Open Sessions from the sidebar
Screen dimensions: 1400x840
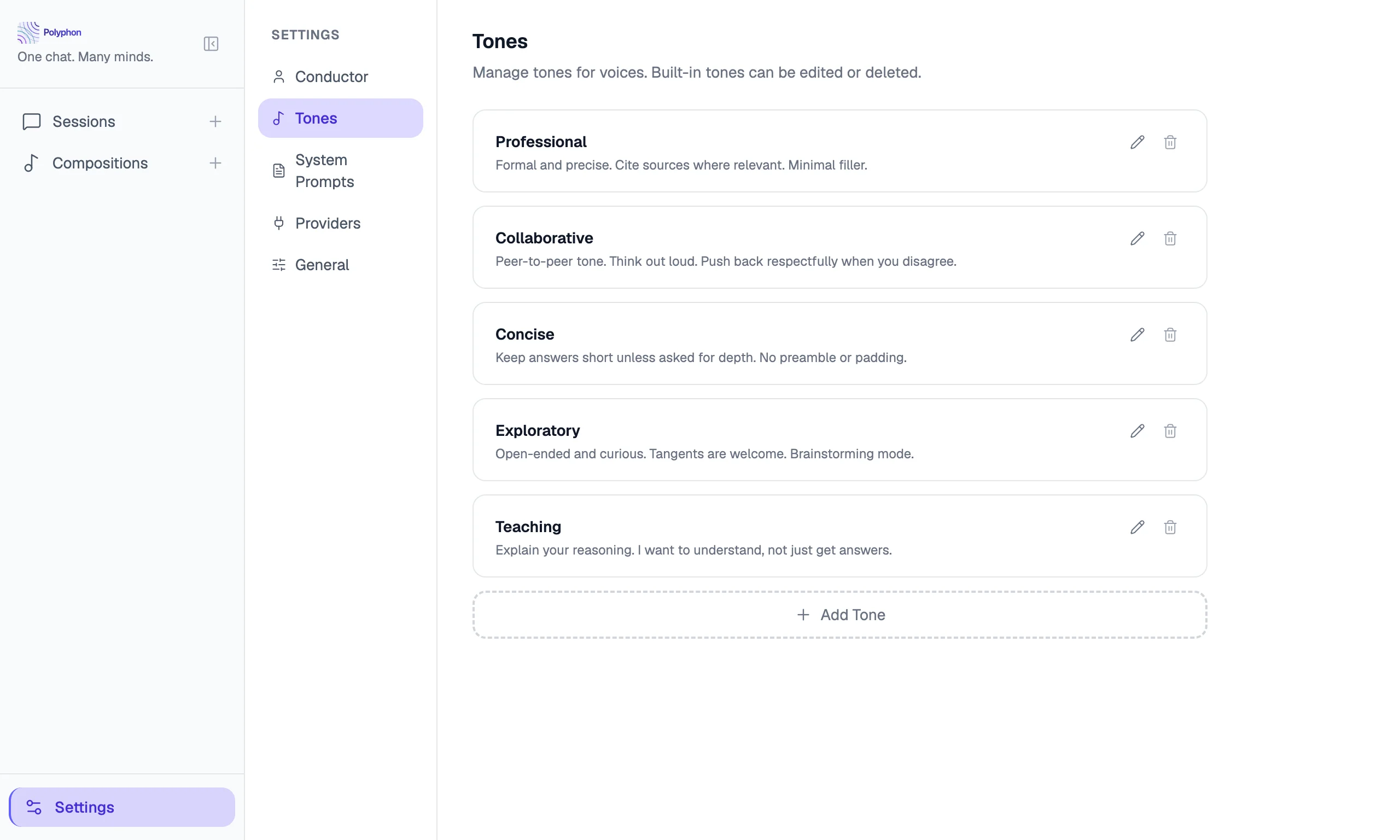click(84, 121)
